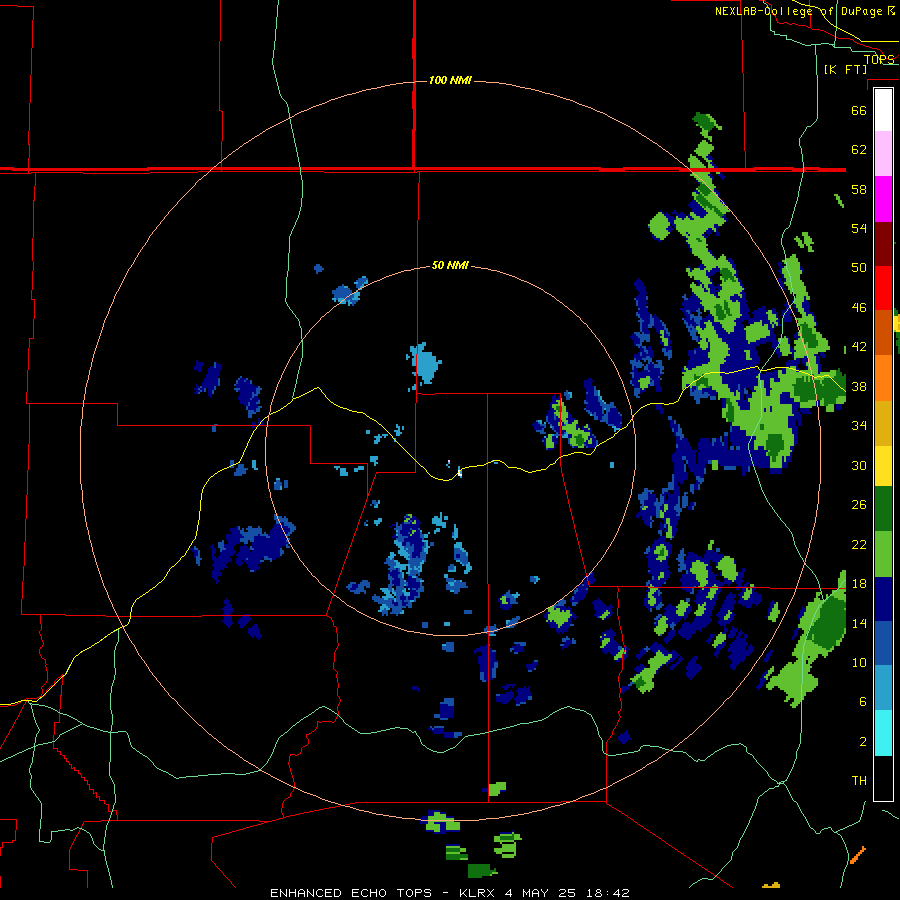
Task: Click the 'NEXLAB-College of DuPage' credit text
Action: tap(800, 11)
